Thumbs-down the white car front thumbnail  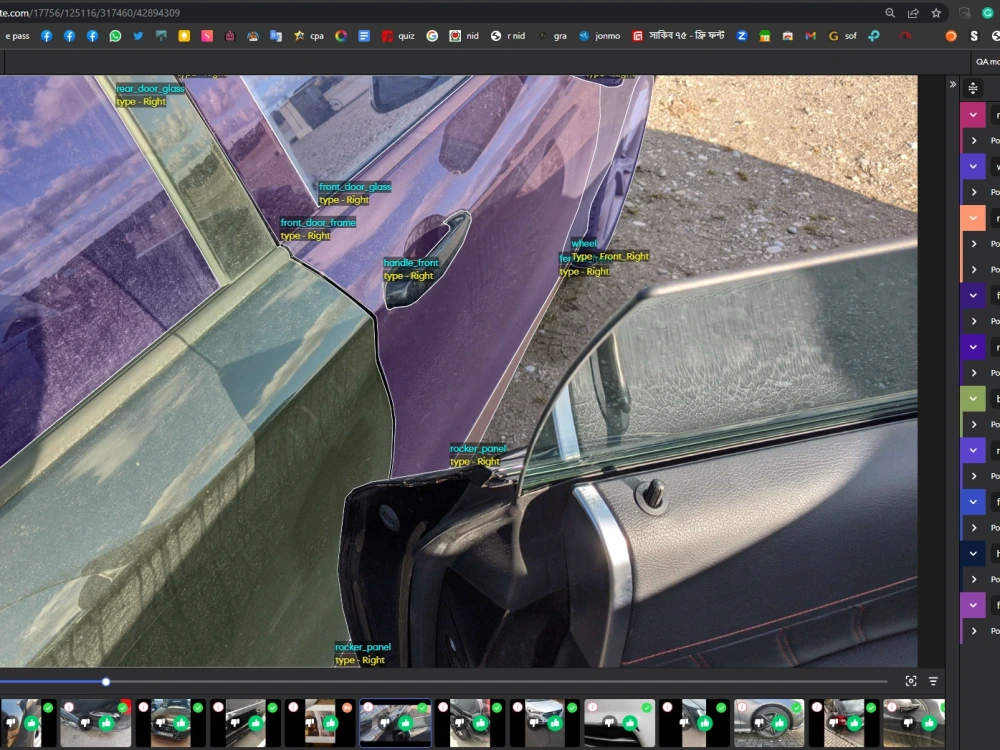(x=534, y=723)
